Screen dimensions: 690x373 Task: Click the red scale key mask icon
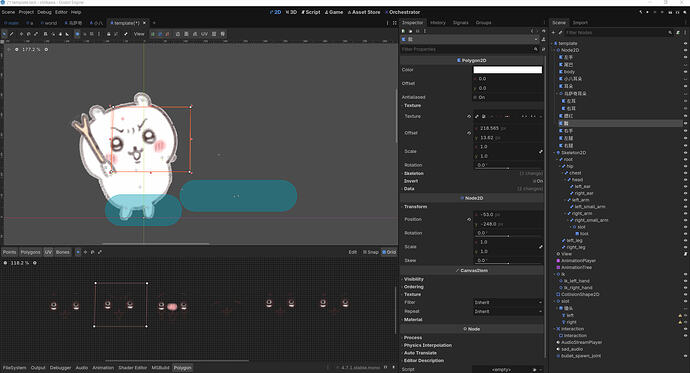(x=167, y=34)
